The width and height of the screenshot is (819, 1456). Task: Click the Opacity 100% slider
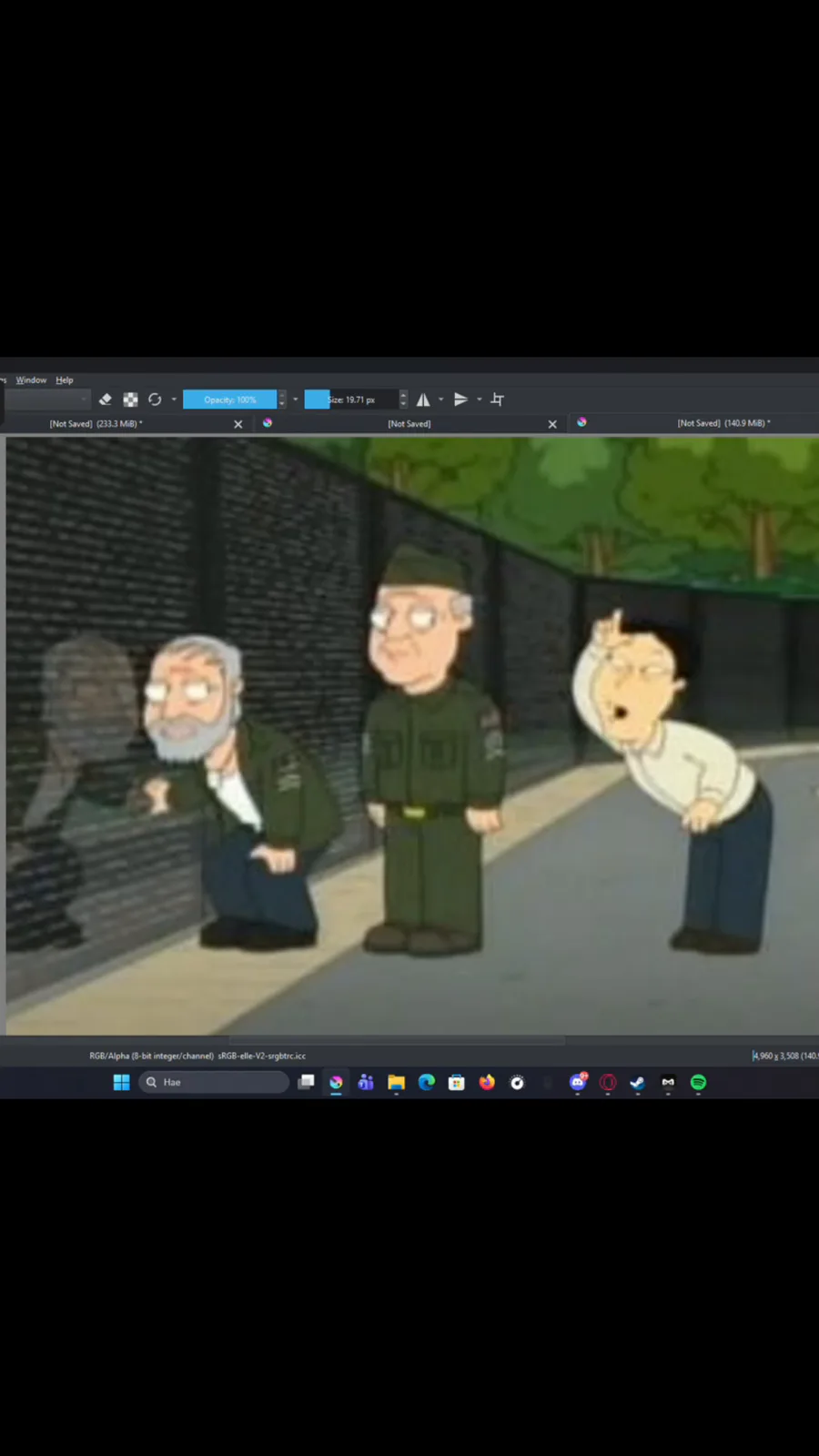229,399
